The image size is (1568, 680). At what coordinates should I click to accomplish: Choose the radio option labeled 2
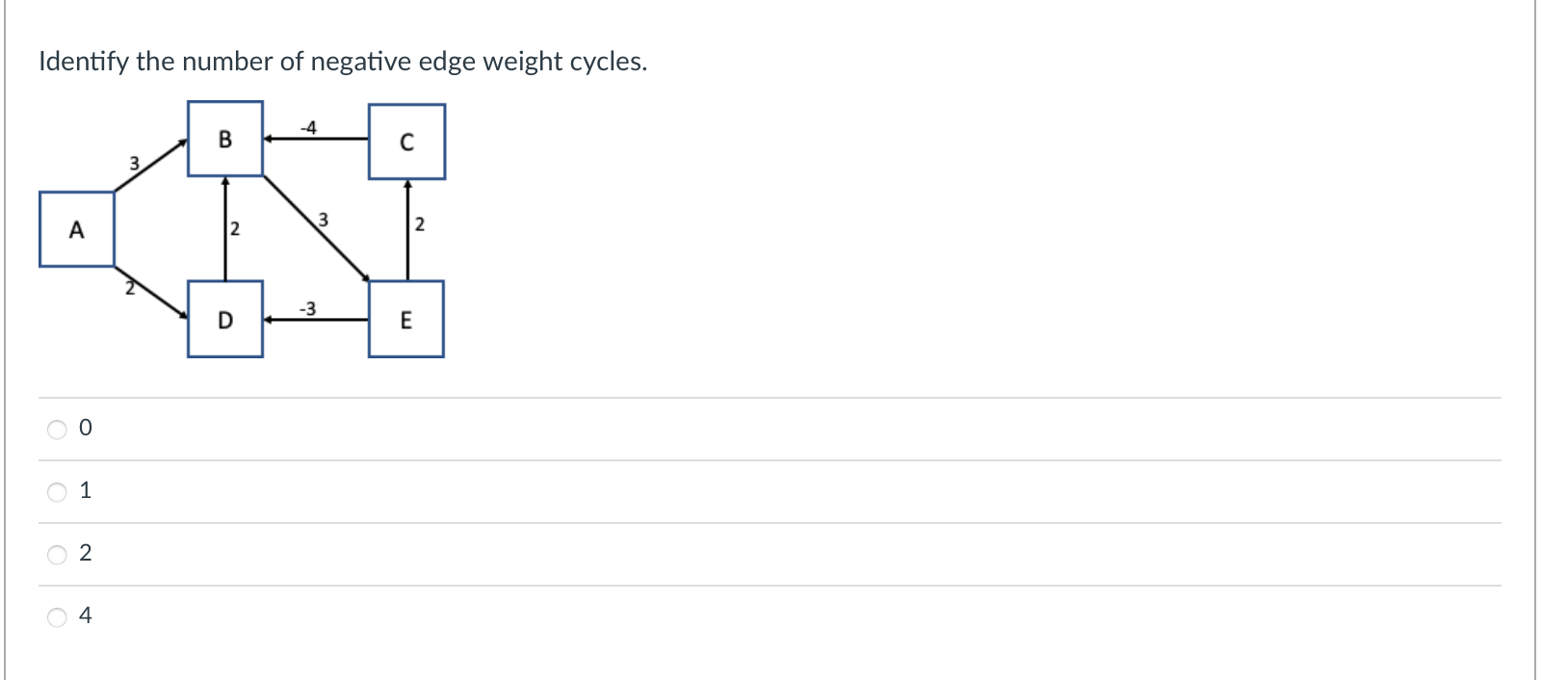[x=58, y=554]
